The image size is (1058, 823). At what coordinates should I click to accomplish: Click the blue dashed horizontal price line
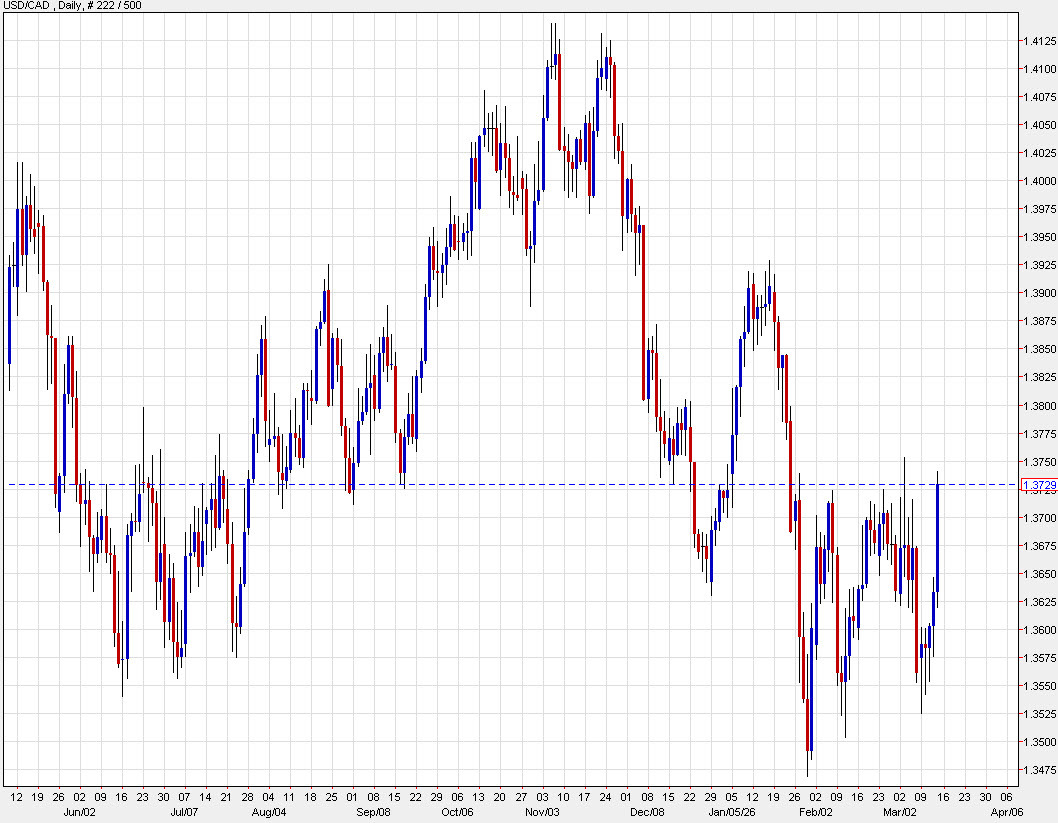pos(500,484)
